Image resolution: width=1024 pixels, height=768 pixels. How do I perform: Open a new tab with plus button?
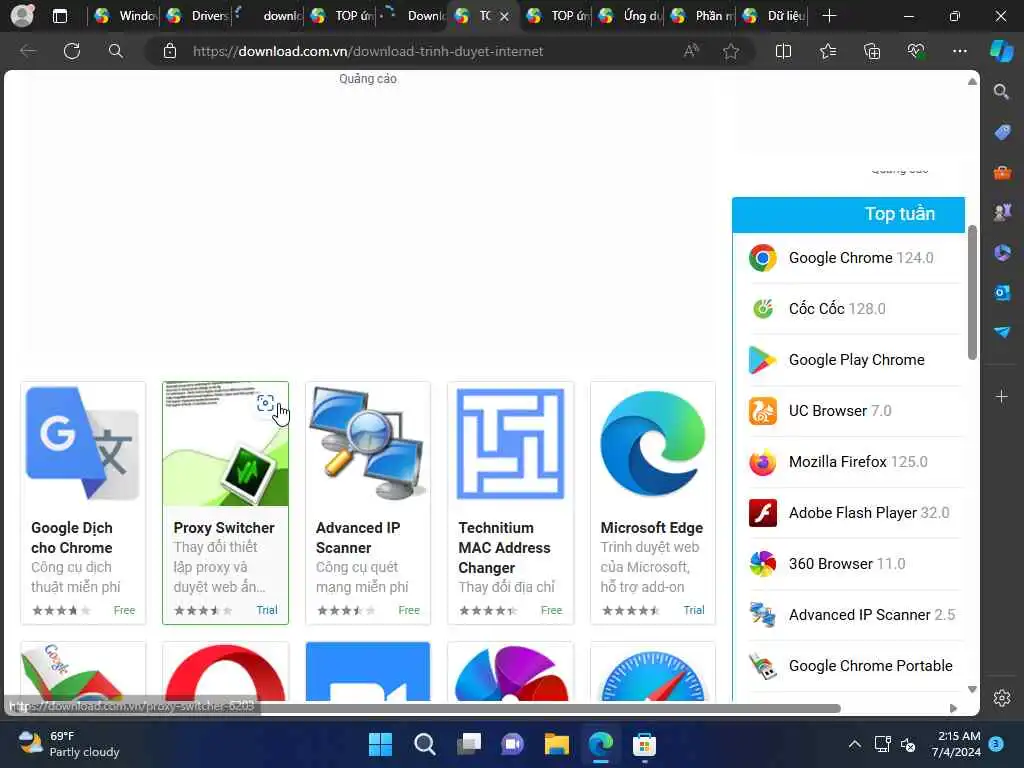coord(829,16)
